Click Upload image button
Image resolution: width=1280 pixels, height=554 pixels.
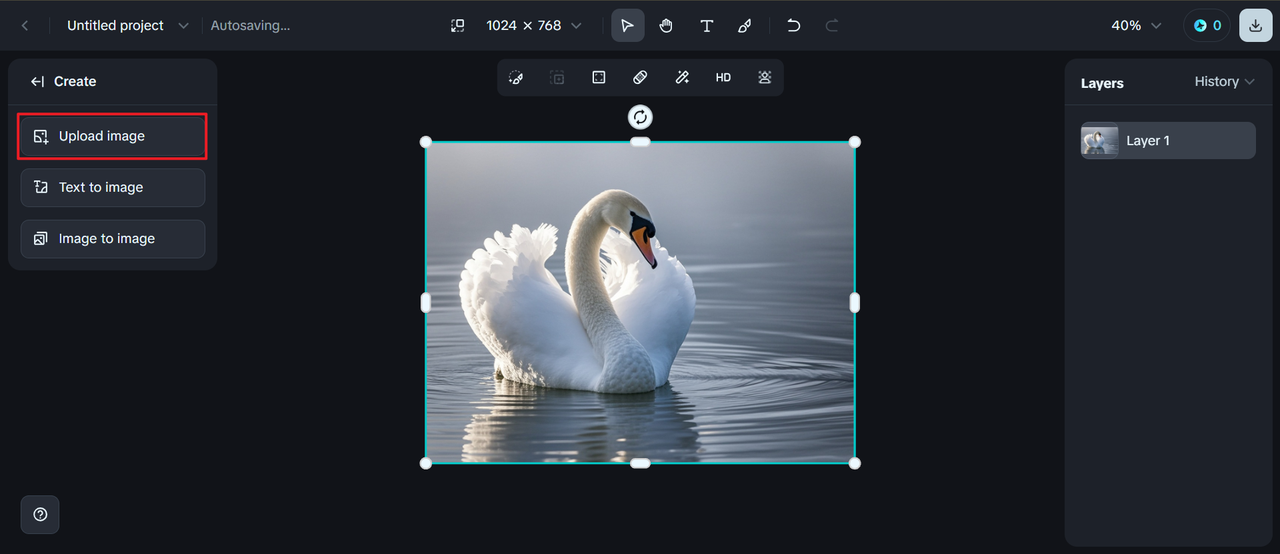point(112,136)
